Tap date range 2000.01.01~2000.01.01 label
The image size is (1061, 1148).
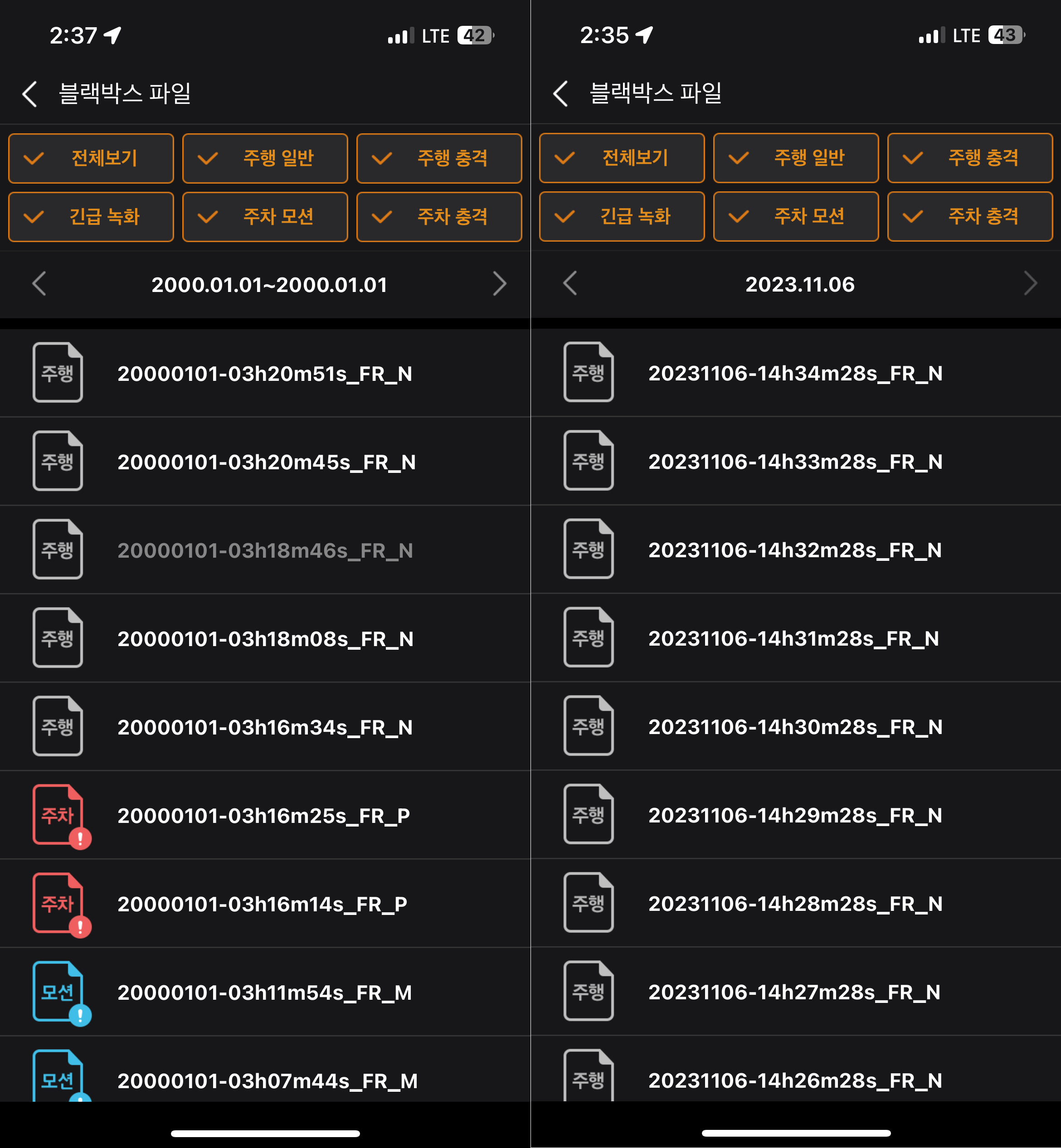click(x=269, y=285)
